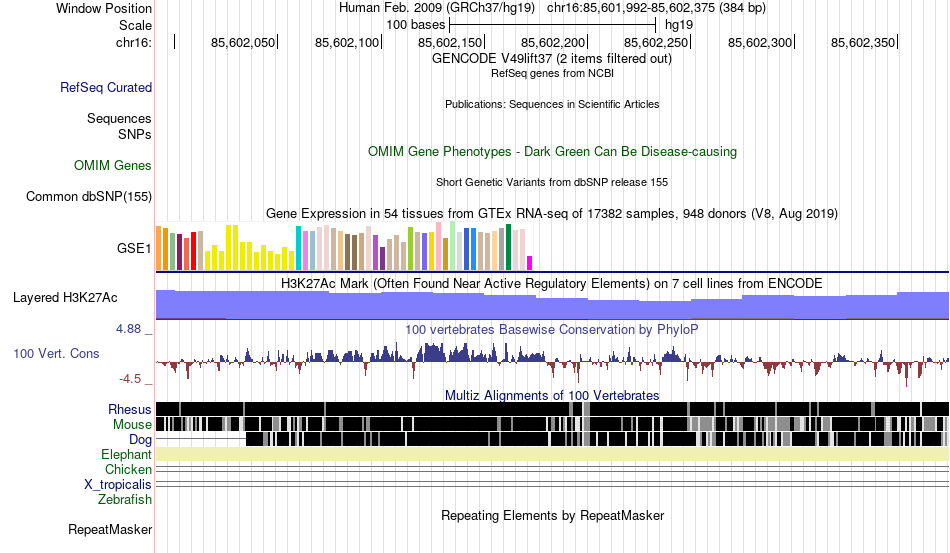The height and width of the screenshot is (553, 950).
Task: Click the chr16: base position label
Action: [134, 42]
